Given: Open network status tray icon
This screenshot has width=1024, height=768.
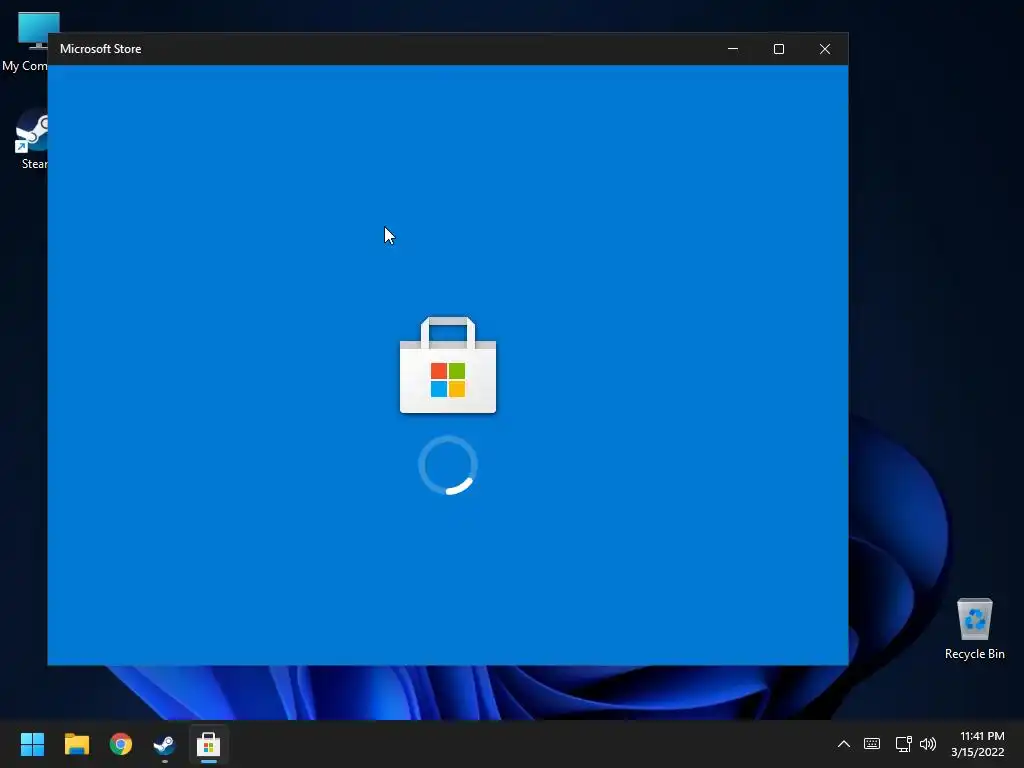Looking at the screenshot, I should click(x=903, y=744).
